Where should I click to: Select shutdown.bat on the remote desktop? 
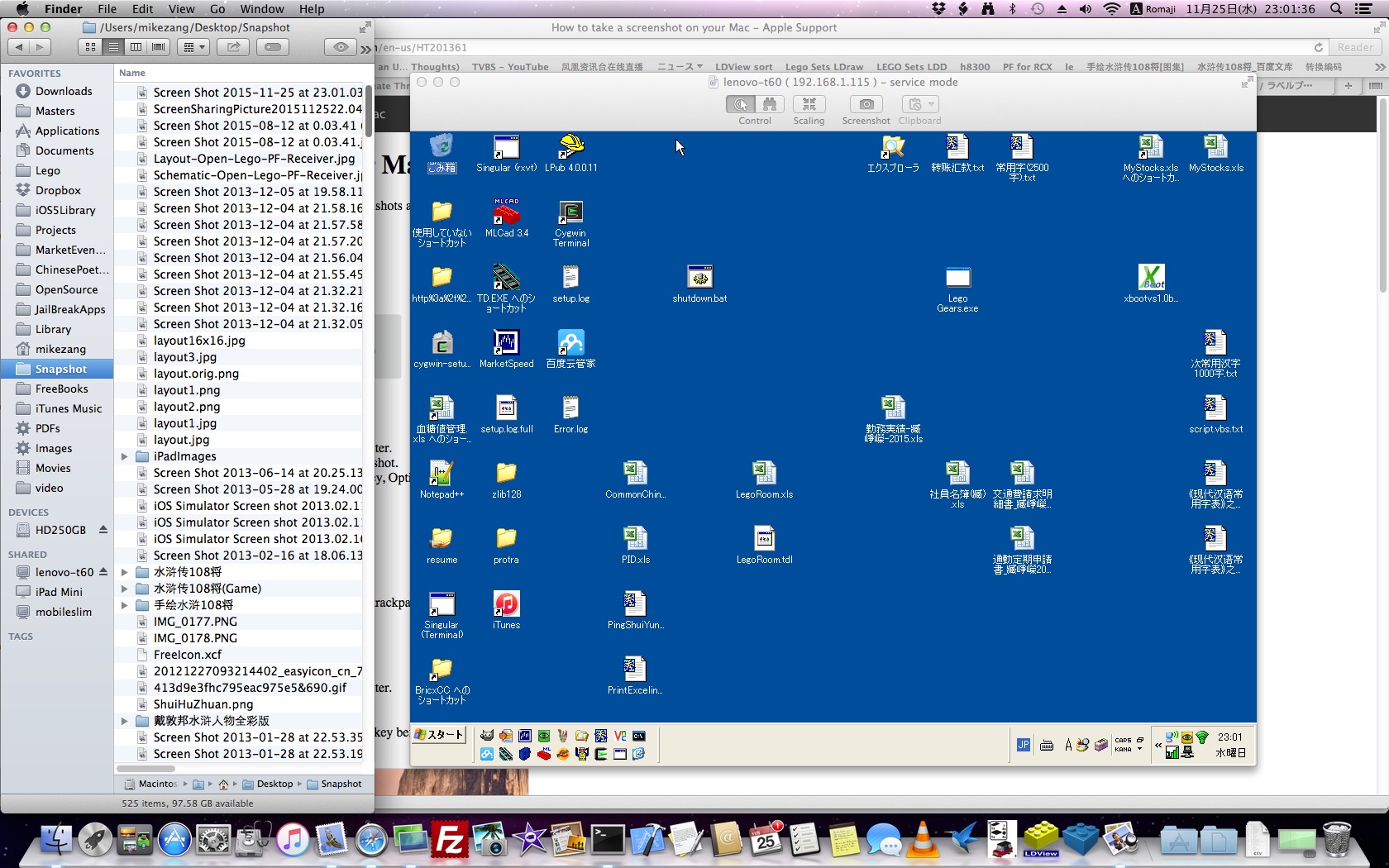(x=699, y=284)
